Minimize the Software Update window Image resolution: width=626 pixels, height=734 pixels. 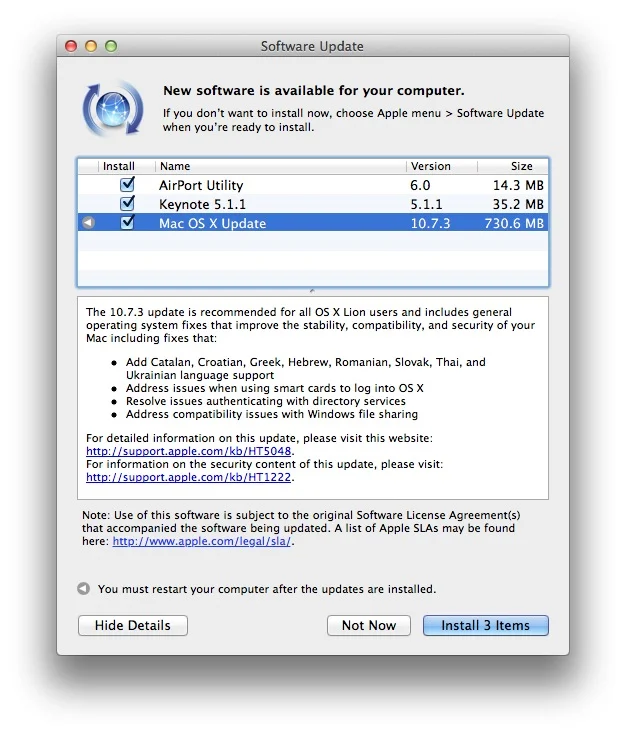pos(91,46)
